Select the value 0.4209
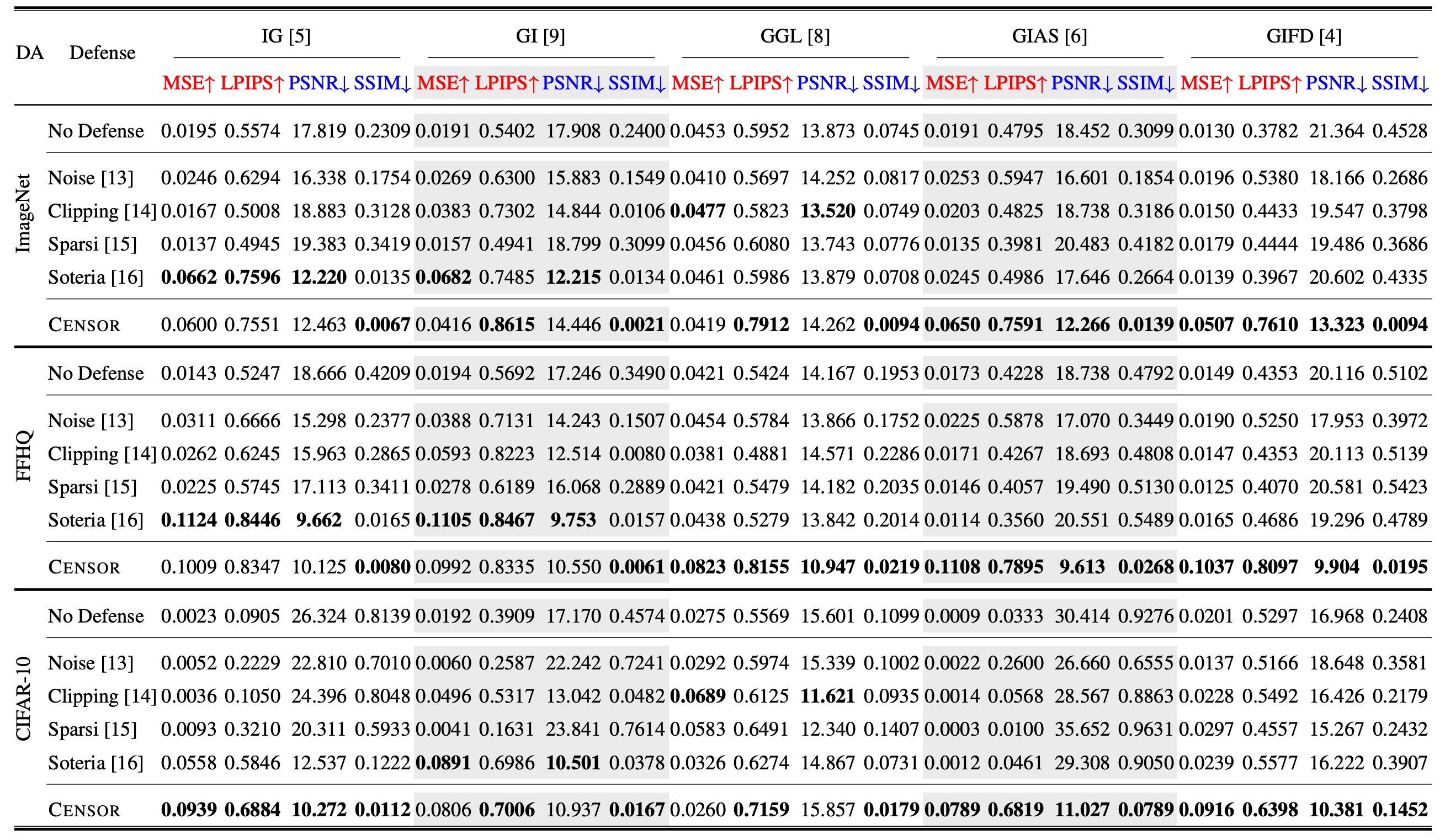The width and height of the screenshot is (1445, 840). 382,374
